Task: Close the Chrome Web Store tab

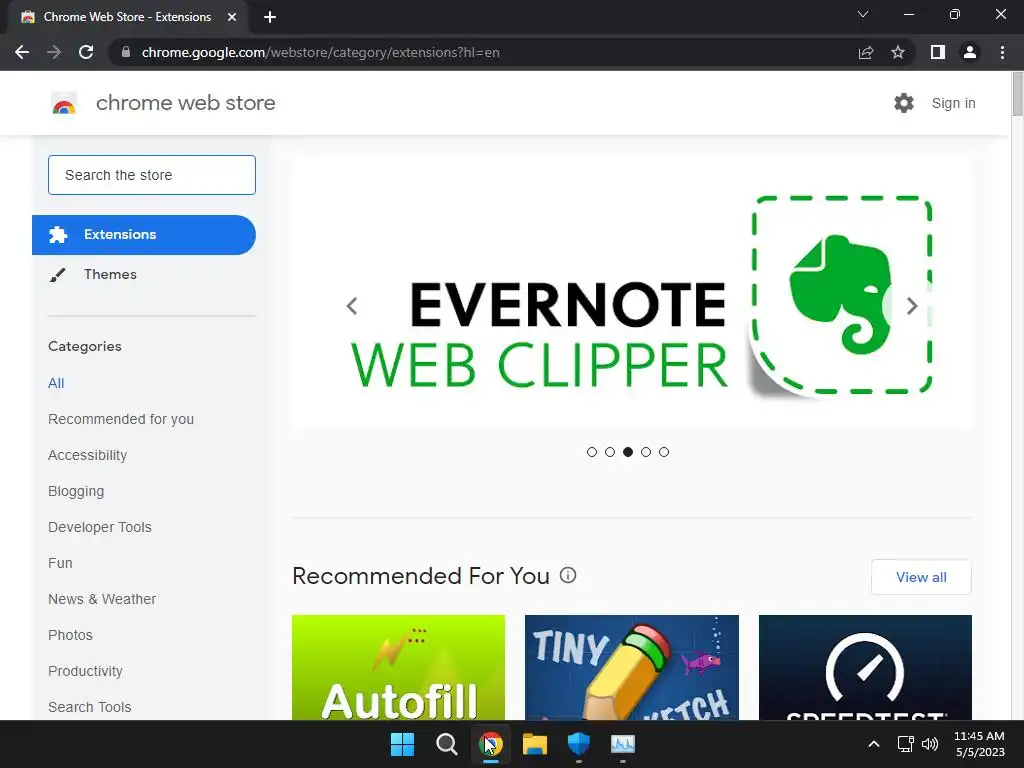Action: click(232, 17)
